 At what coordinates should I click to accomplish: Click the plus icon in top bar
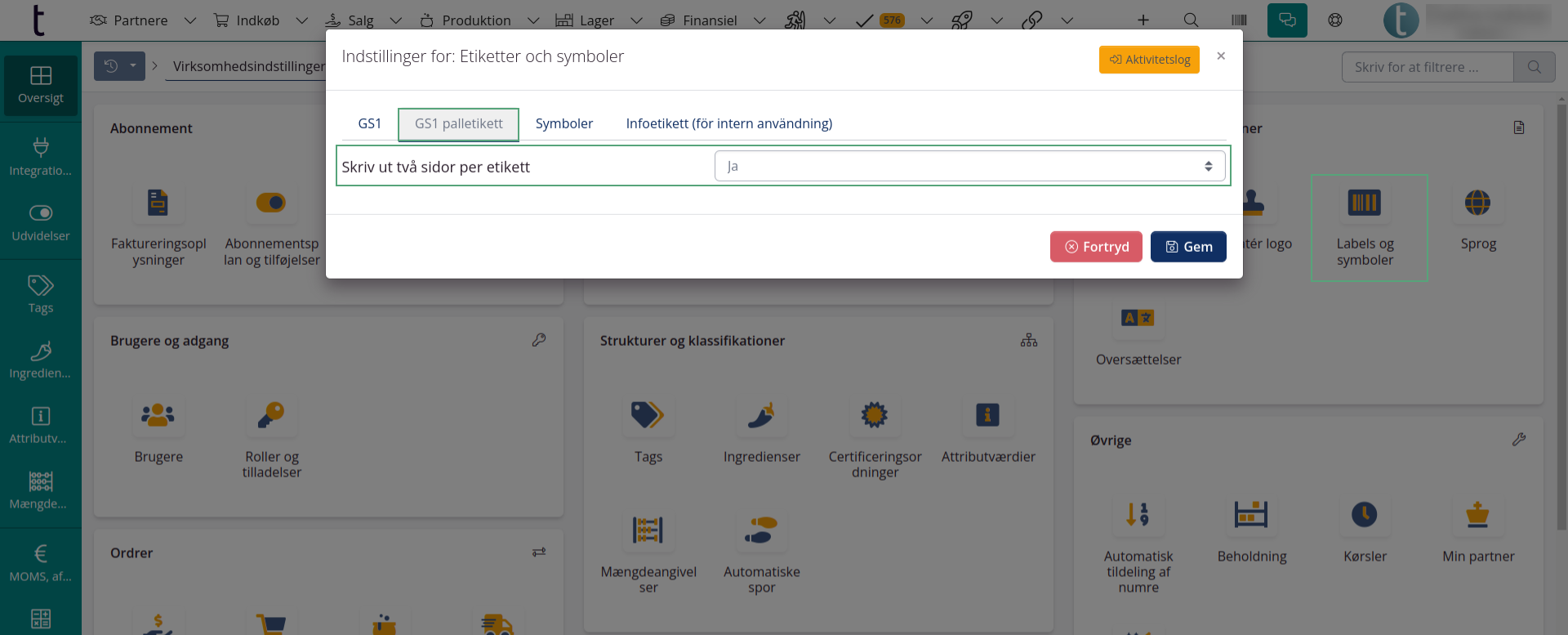pyautogui.click(x=1143, y=20)
